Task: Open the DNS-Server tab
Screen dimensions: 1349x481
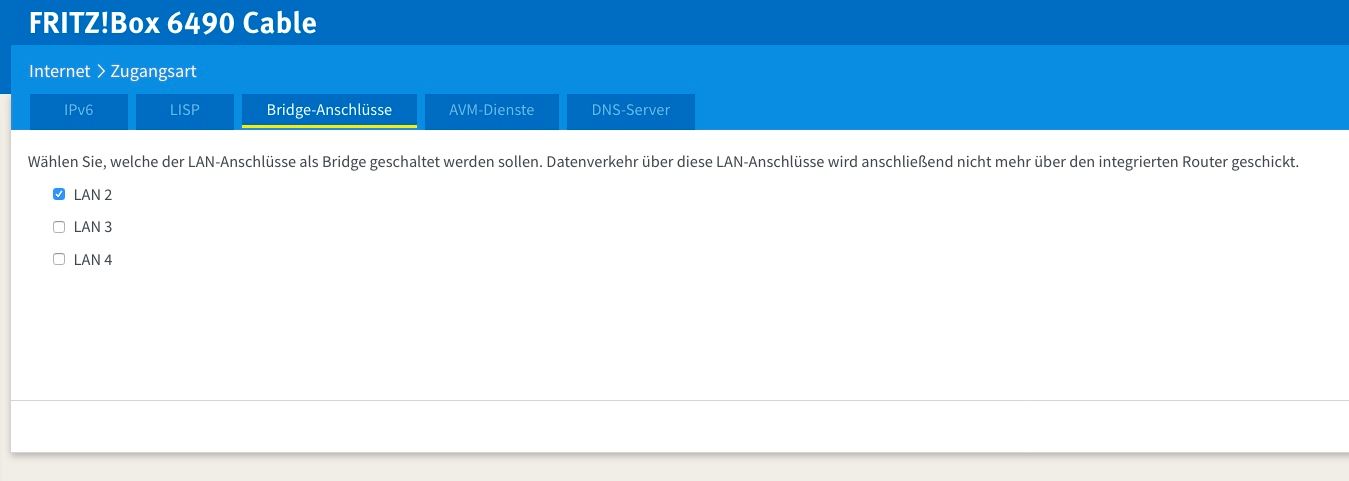Action: click(x=630, y=111)
